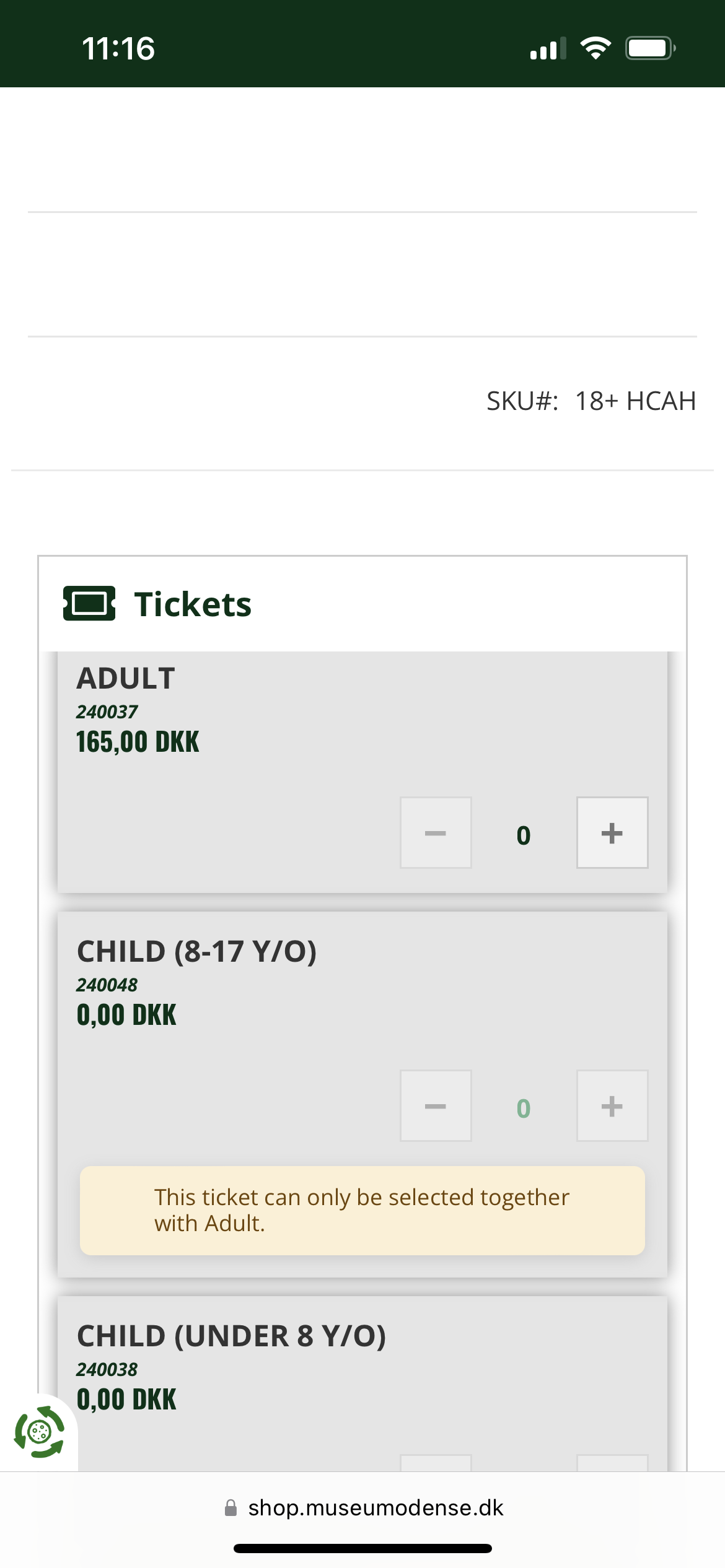The height and width of the screenshot is (1568, 725).
Task: Tap the battery status icon
Action: click(650, 48)
